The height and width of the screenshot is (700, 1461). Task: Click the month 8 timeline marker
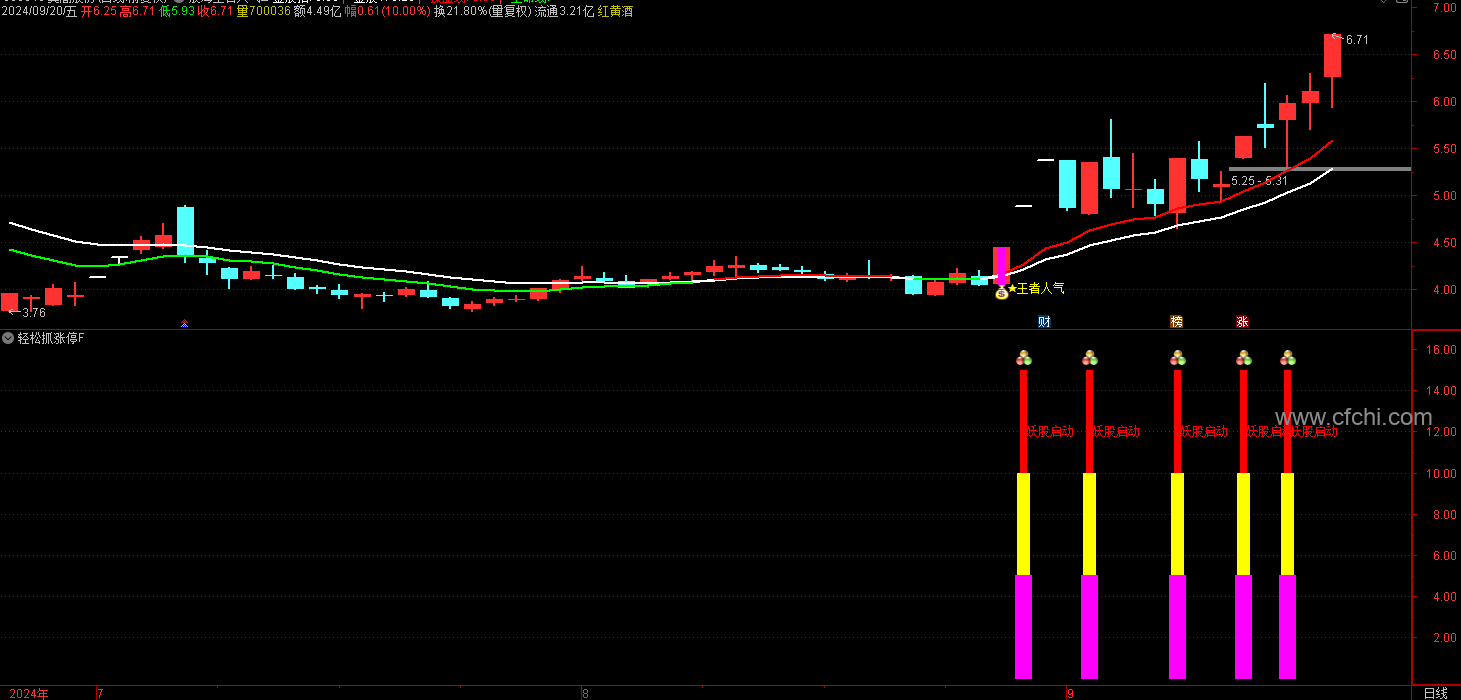click(x=586, y=692)
